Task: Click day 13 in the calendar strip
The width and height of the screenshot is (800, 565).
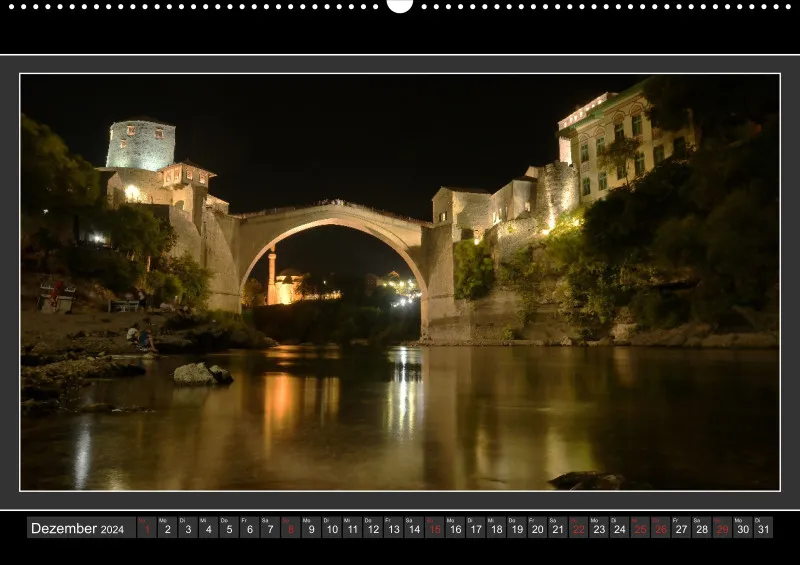Action: tap(394, 528)
